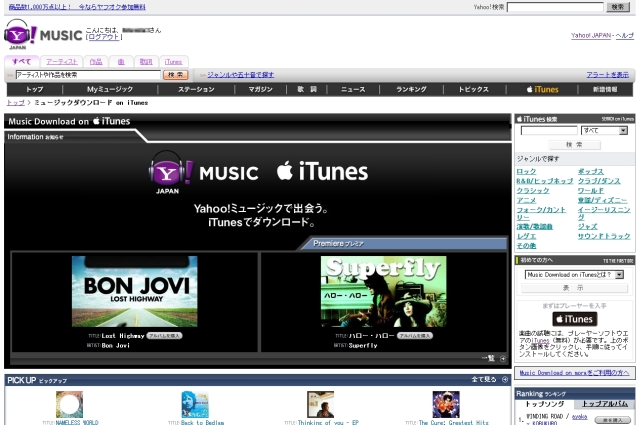Open the Yahoo! JAPAN link

click(x=591, y=36)
